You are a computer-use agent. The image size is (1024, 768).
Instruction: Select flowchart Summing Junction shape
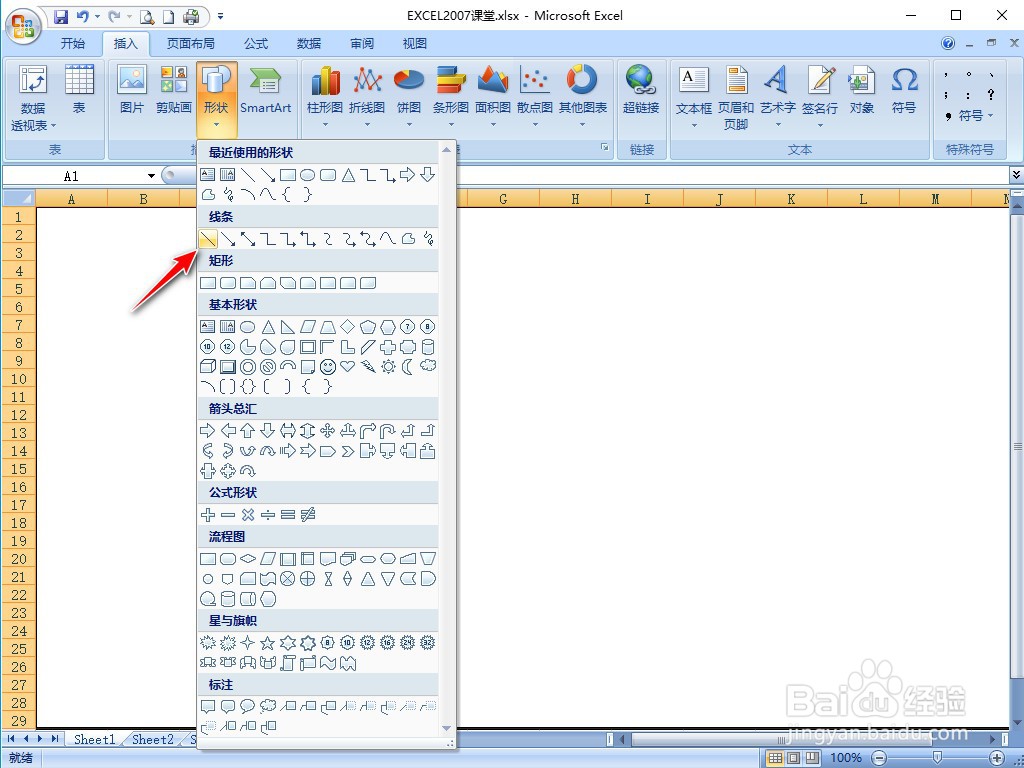287,579
